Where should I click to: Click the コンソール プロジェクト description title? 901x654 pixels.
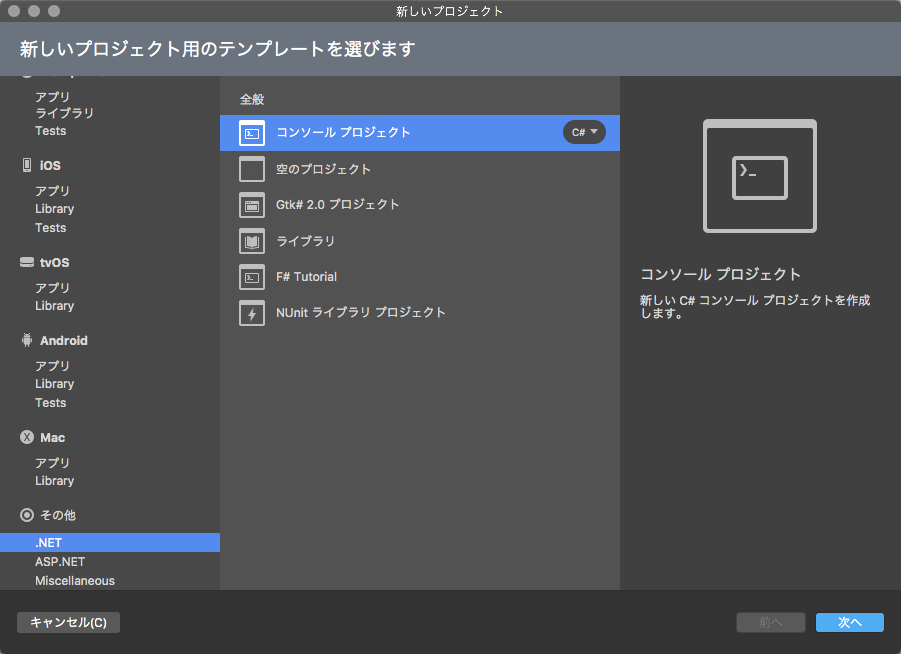point(721,274)
